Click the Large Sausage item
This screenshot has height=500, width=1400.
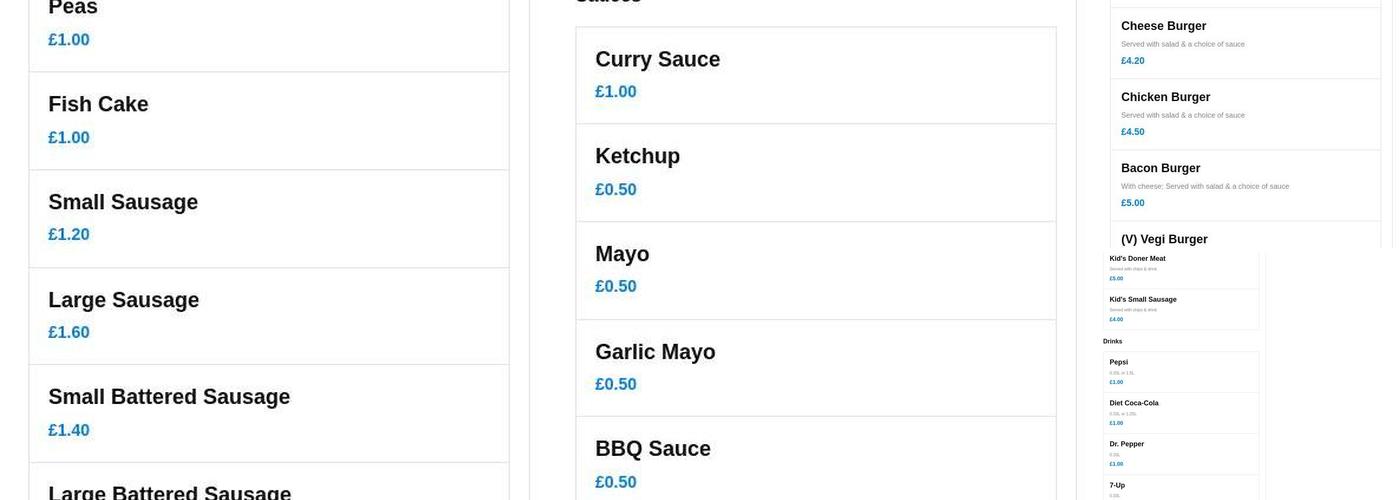pyautogui.click(x=268, y=316)
